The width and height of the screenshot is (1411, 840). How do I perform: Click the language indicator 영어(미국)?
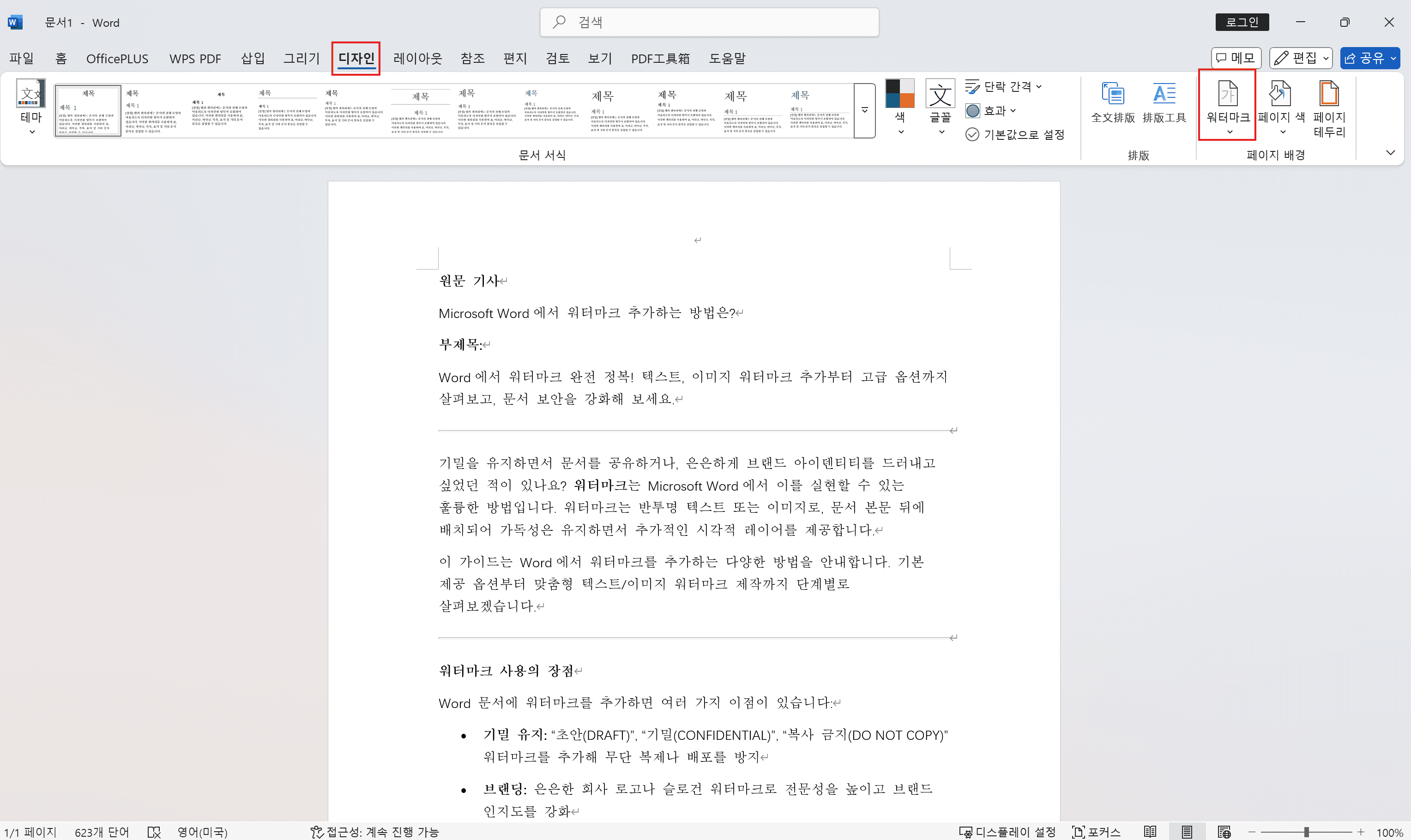tap(202, 832)
